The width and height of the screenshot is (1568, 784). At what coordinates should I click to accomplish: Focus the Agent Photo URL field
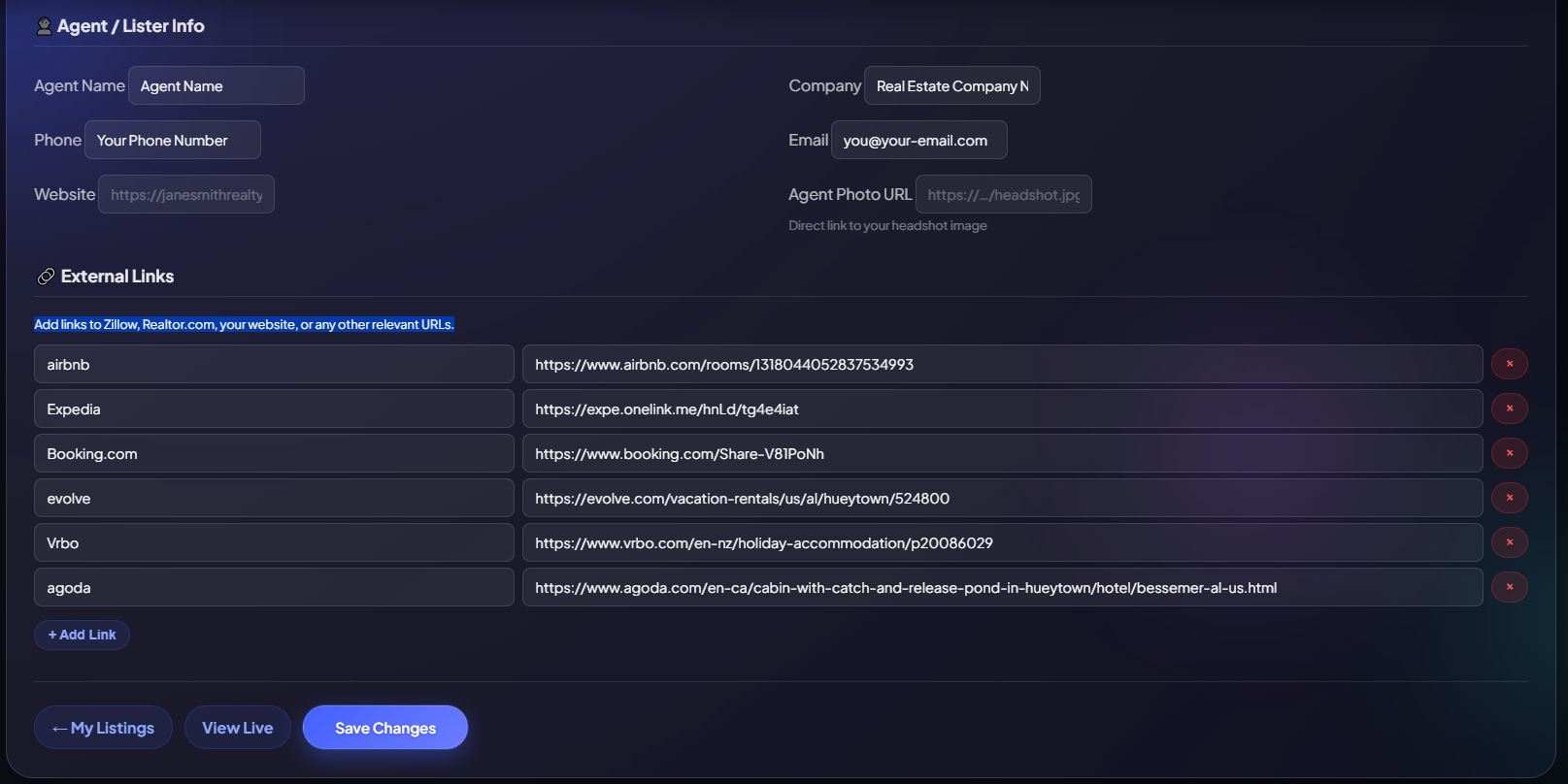tap(1003, 195)
